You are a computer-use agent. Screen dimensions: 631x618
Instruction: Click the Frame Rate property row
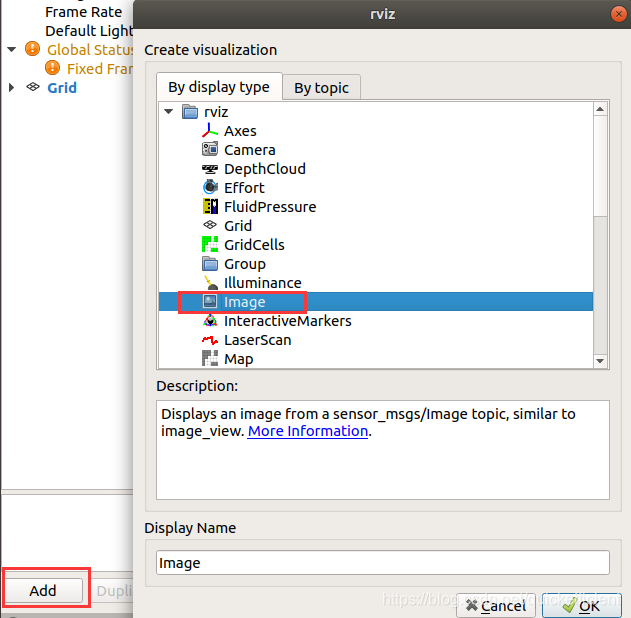(x=83, y=12)
